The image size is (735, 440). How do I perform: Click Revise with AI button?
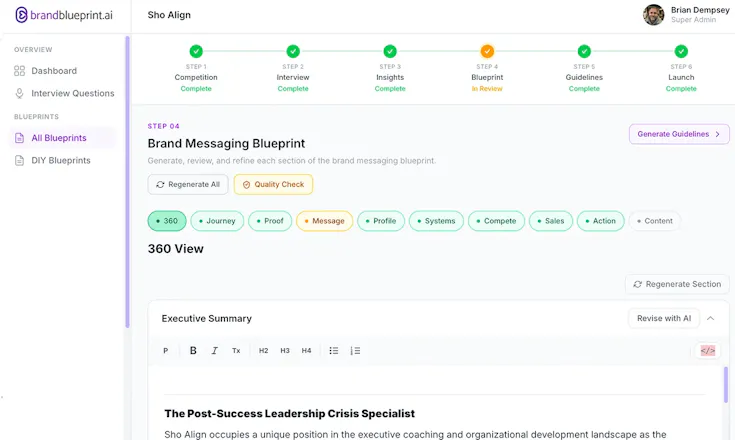(664, 318)
